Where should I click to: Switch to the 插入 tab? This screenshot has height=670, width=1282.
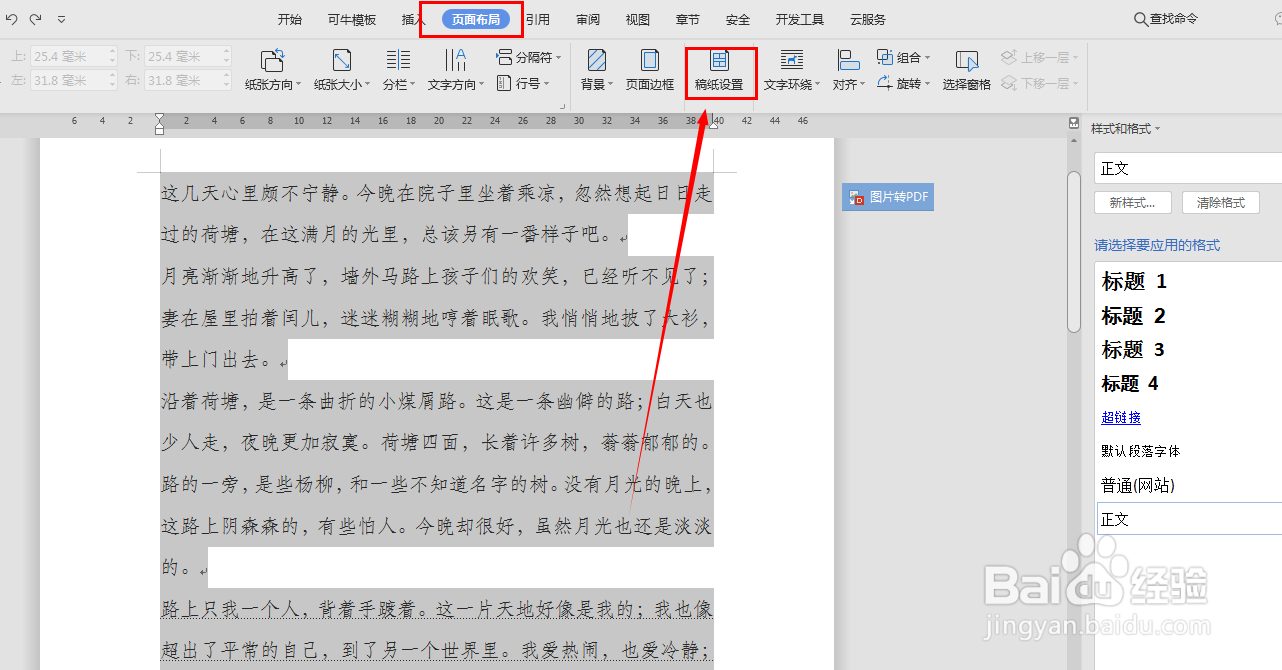click(x=413, y=19)
